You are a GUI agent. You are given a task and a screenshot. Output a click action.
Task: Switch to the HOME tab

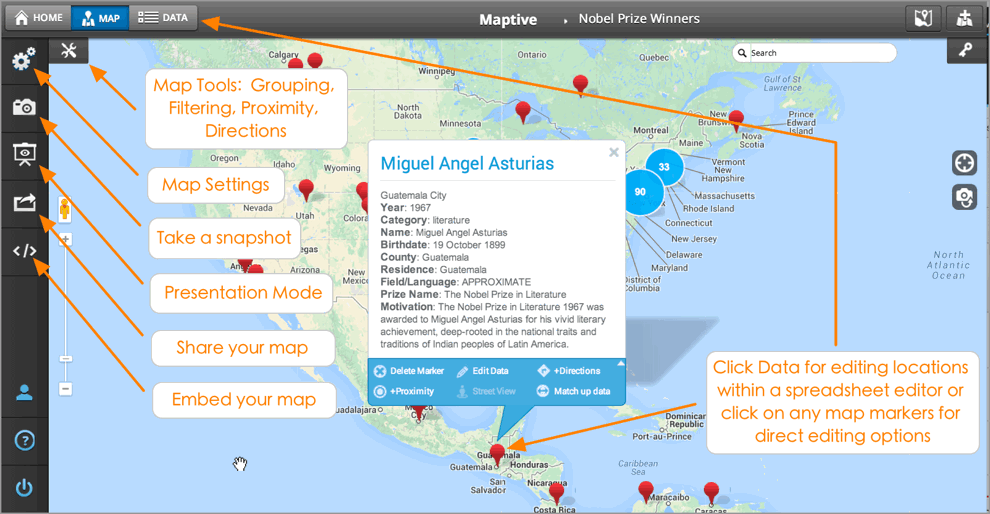coord(39,18)
